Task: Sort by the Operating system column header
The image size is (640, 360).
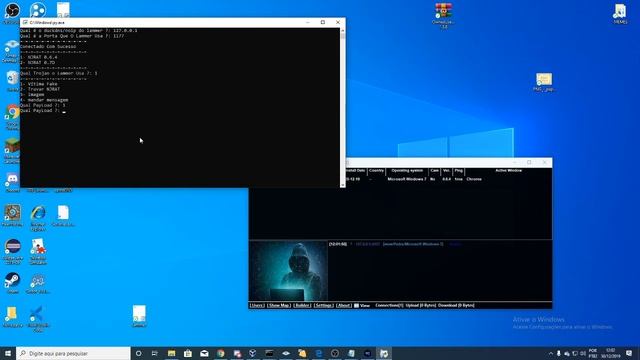Action: 407,171
